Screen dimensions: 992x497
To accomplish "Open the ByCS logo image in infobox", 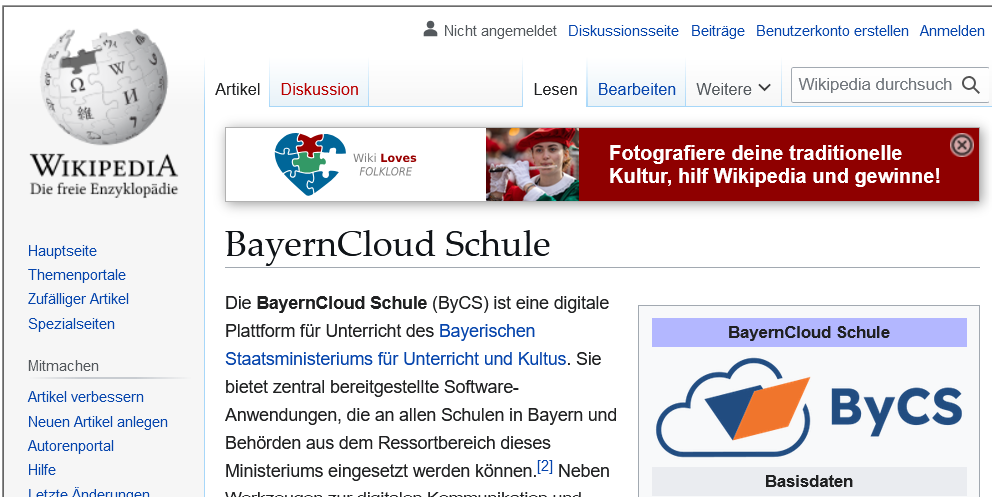I will (x=809, y=407).
